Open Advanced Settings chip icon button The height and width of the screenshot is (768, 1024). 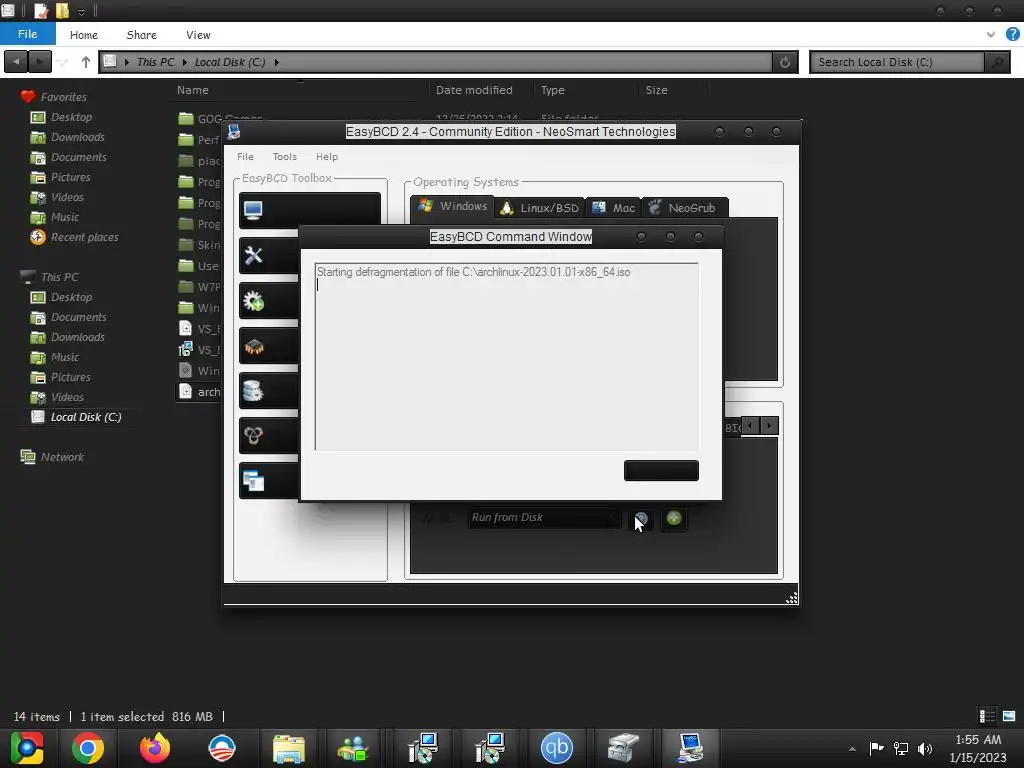pos(269,345)
